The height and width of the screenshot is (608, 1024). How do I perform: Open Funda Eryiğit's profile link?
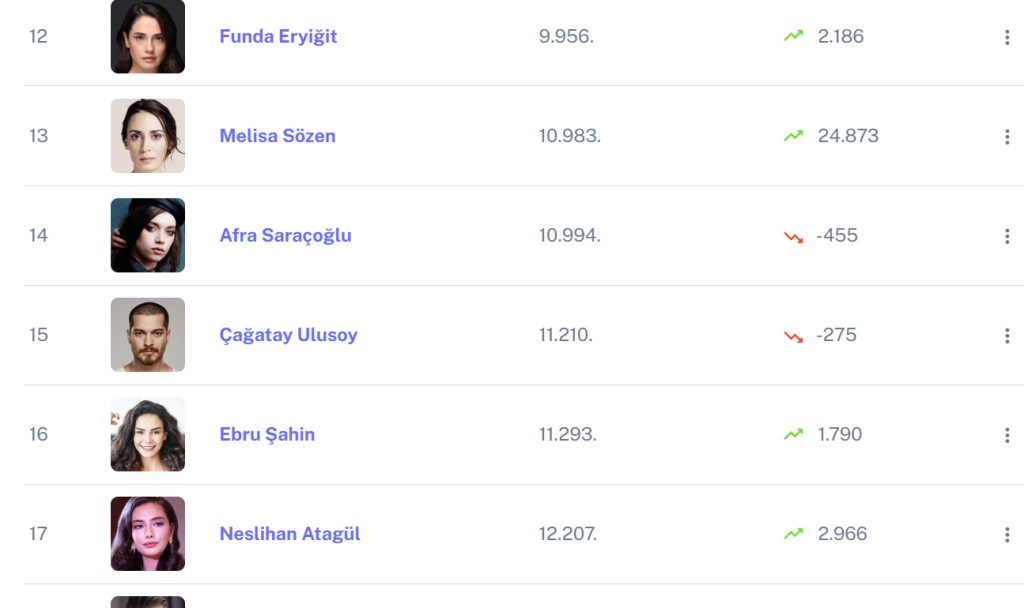pos(278,36)
